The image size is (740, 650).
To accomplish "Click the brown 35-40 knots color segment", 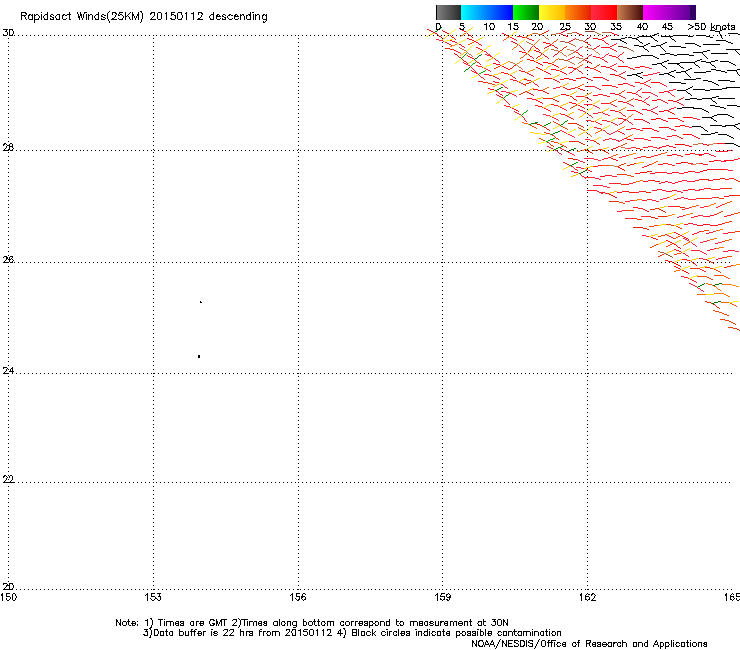I will tap(630, 12).
